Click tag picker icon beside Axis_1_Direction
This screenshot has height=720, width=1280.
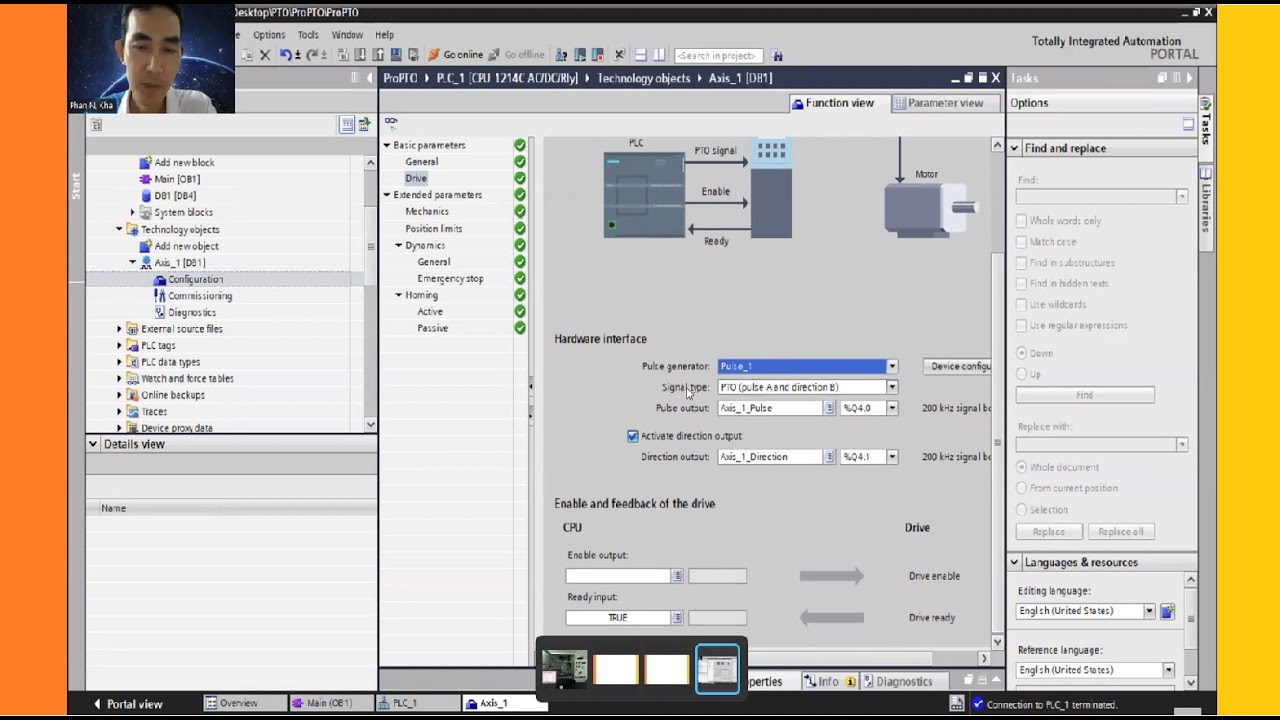tap(829, 457)
